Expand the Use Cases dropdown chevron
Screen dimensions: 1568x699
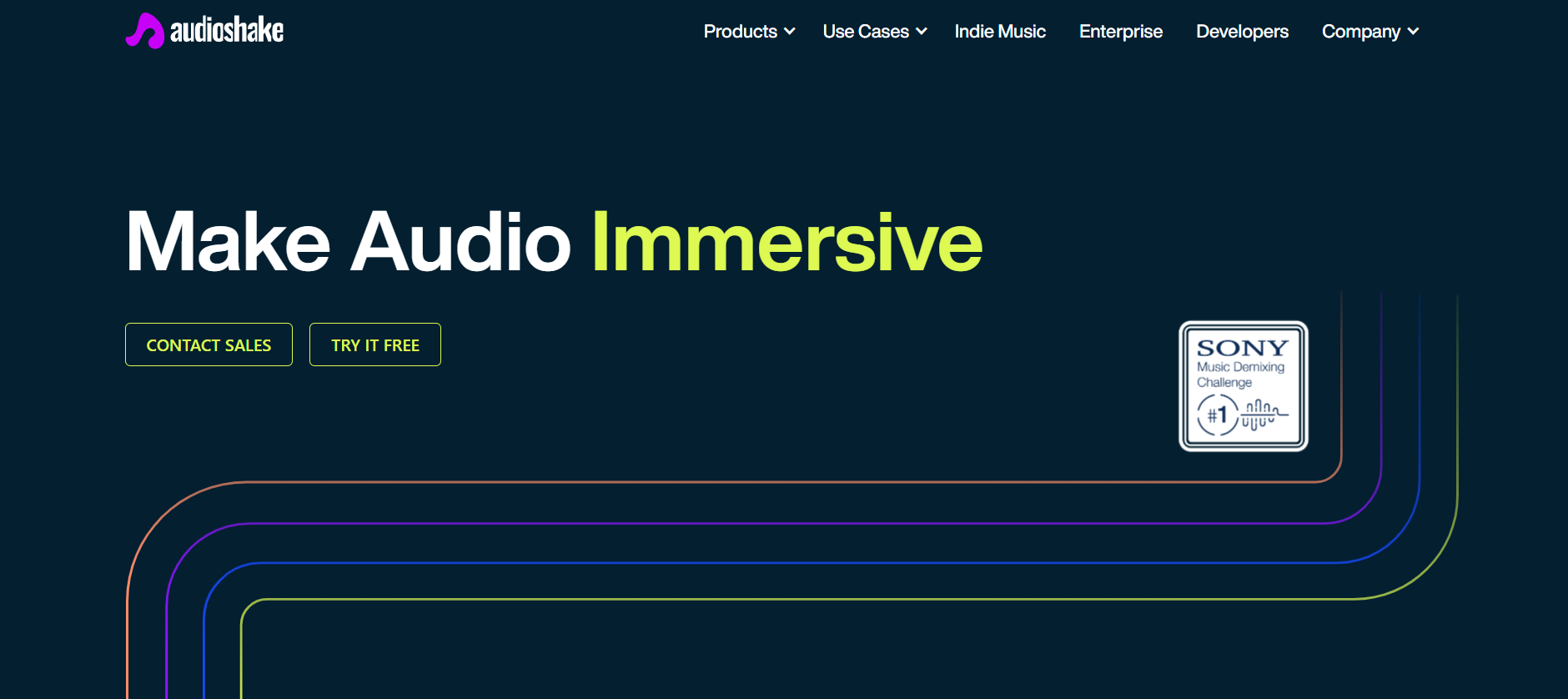tap(922, 32)
